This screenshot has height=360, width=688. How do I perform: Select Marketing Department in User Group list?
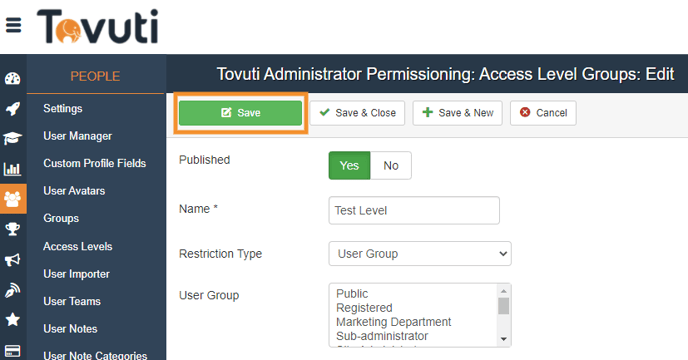[x=394, y=322]
